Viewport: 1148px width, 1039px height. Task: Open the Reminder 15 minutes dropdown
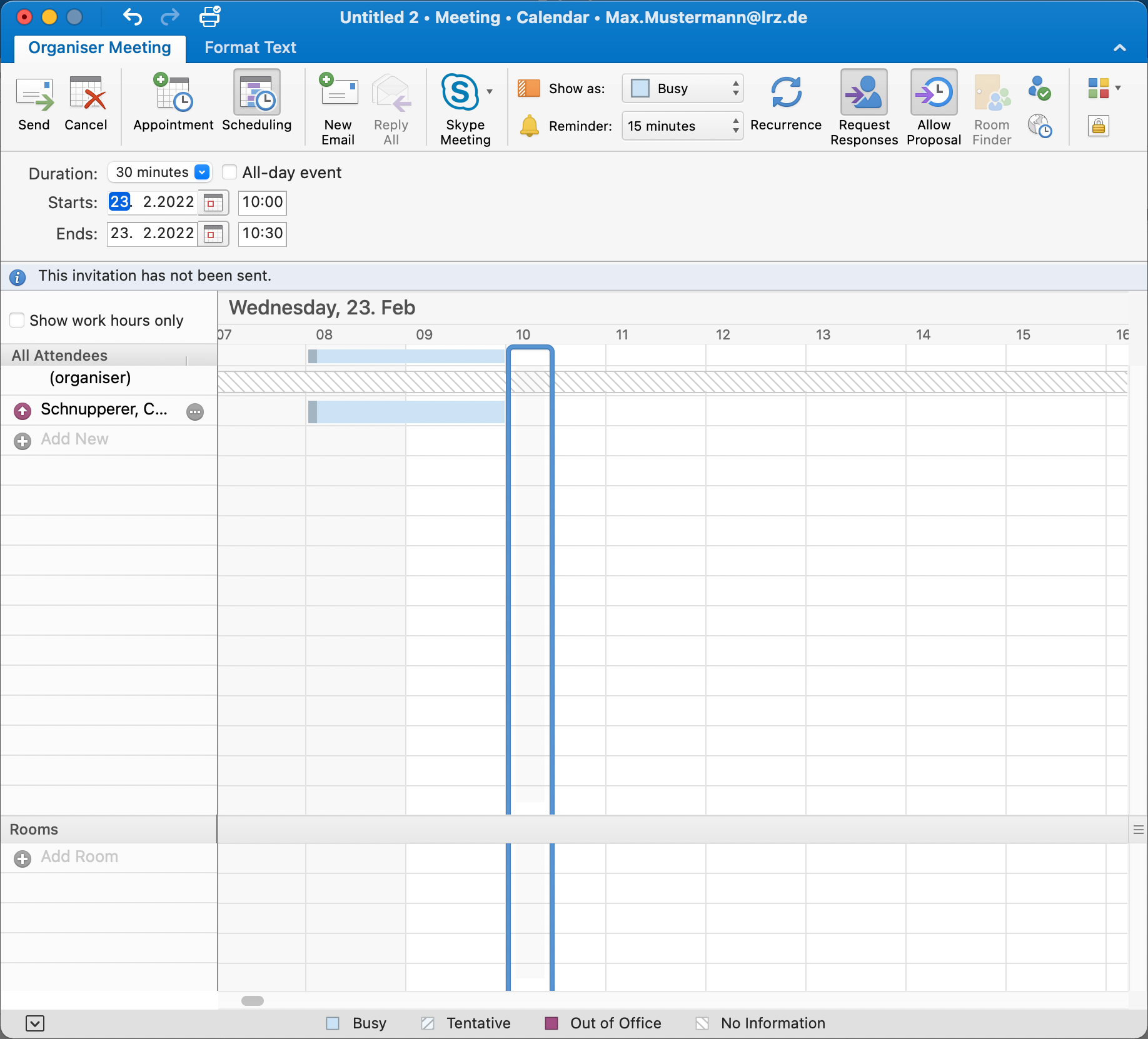[x=682, y=126]
